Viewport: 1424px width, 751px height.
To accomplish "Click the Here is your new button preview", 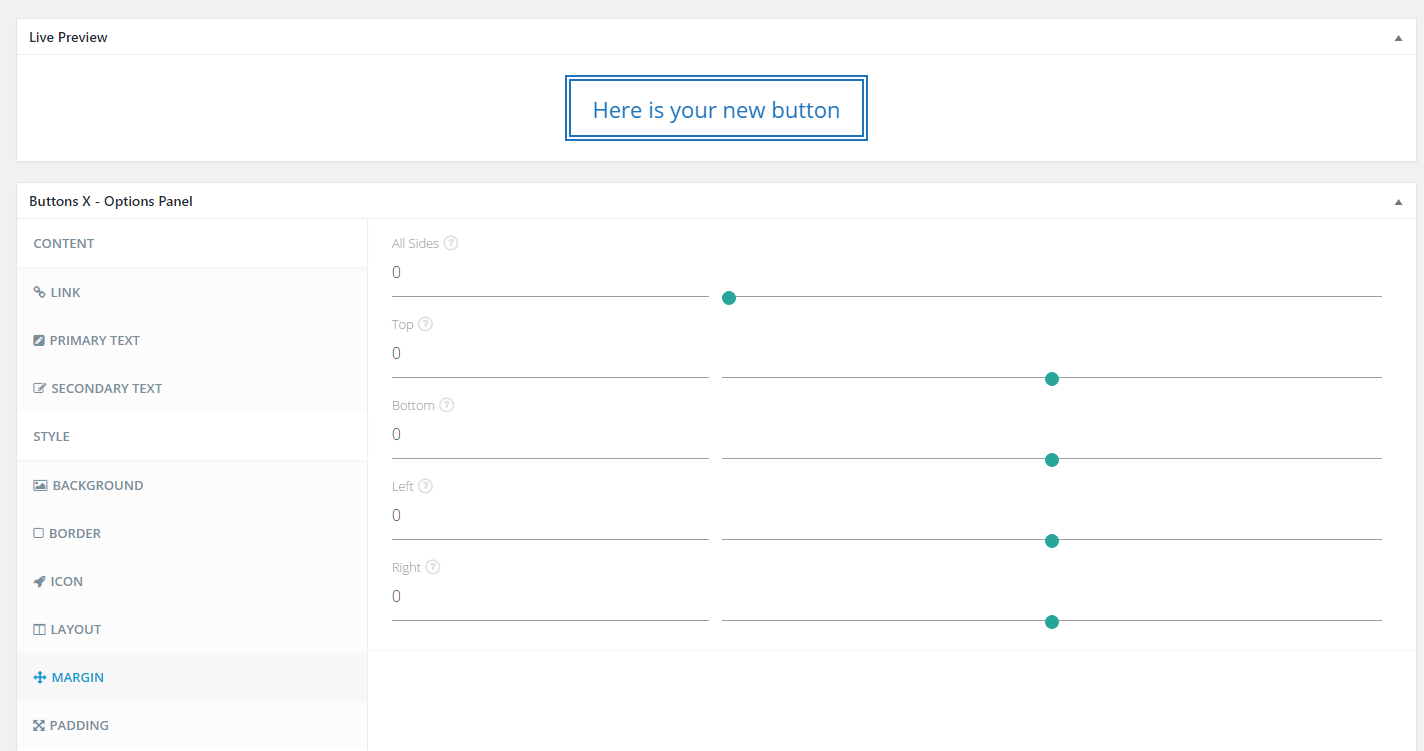I will pyautogui.click(x=716, y=109).
